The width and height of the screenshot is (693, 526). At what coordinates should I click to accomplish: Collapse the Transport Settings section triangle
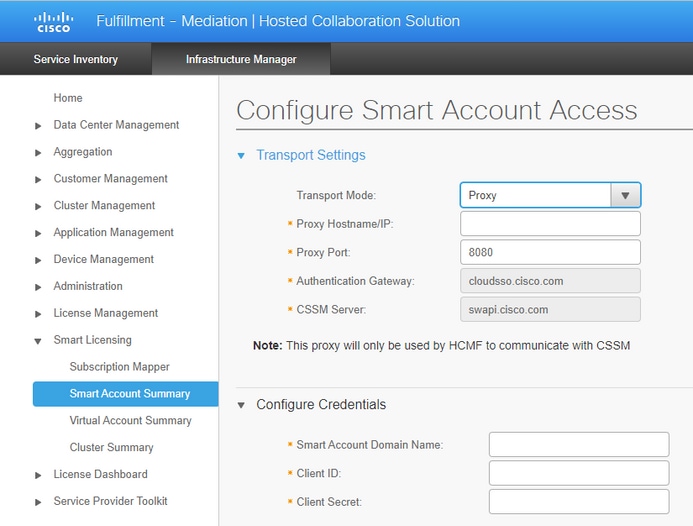tap(241, 156)
